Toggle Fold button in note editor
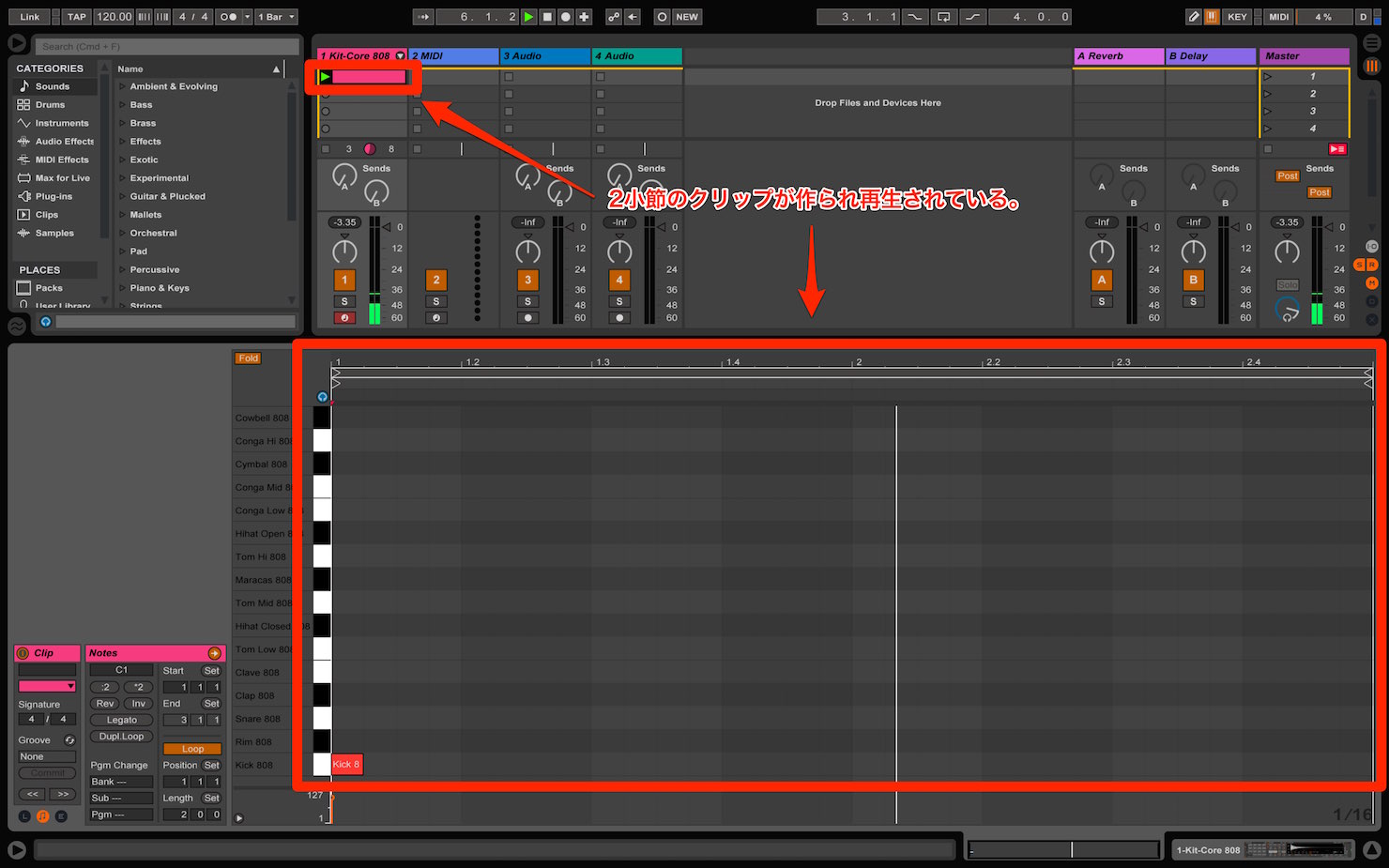The height and width of the screenshot is (868, 1389). tap(248, 358)
